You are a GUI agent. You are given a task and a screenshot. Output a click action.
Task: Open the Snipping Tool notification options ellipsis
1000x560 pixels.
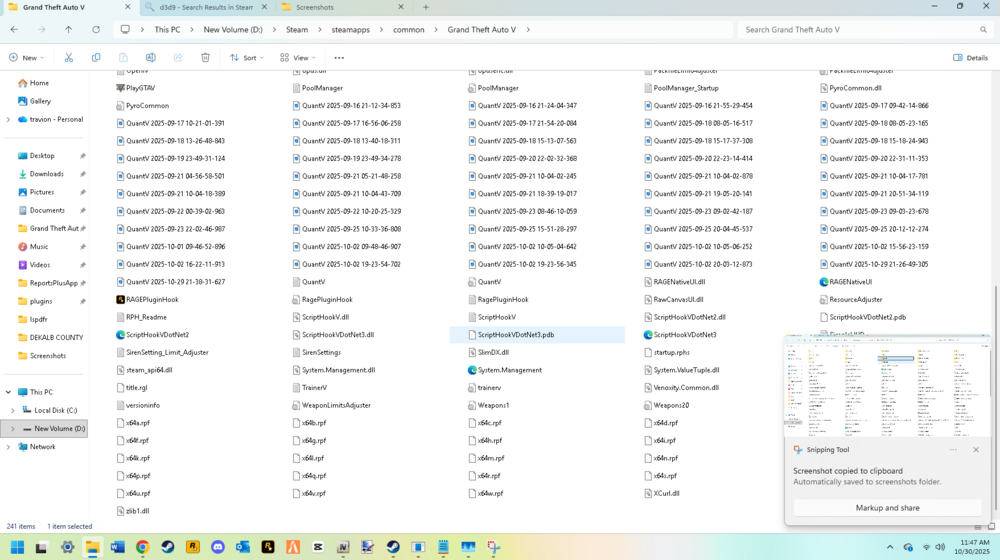953,450
